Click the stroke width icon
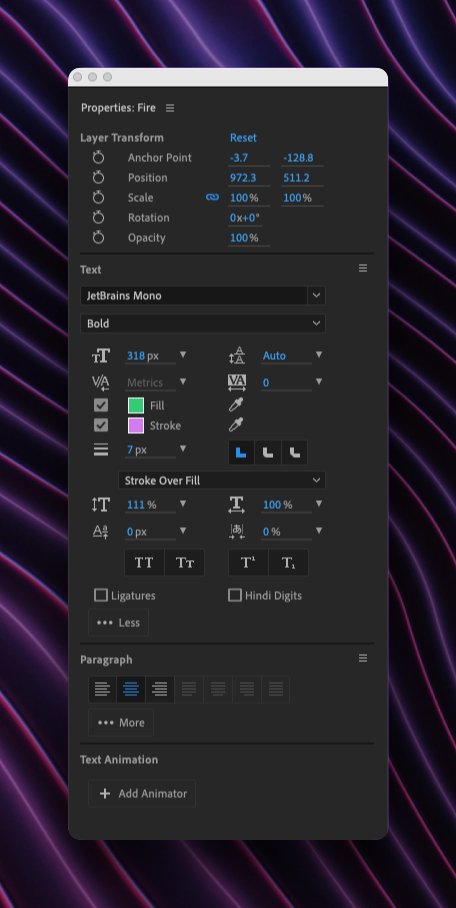This screenshot has height=908, width=456. (101, 449)
